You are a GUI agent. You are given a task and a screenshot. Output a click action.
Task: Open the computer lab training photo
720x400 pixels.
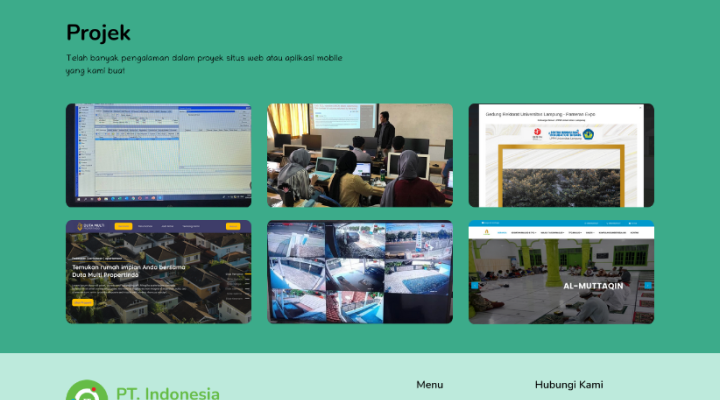tap(359, 155)
